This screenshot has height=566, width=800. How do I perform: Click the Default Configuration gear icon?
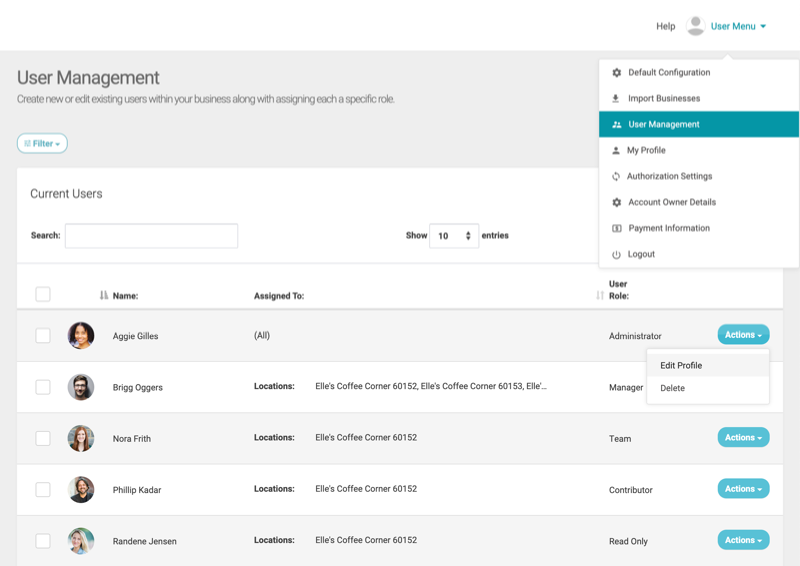[616, 73]
